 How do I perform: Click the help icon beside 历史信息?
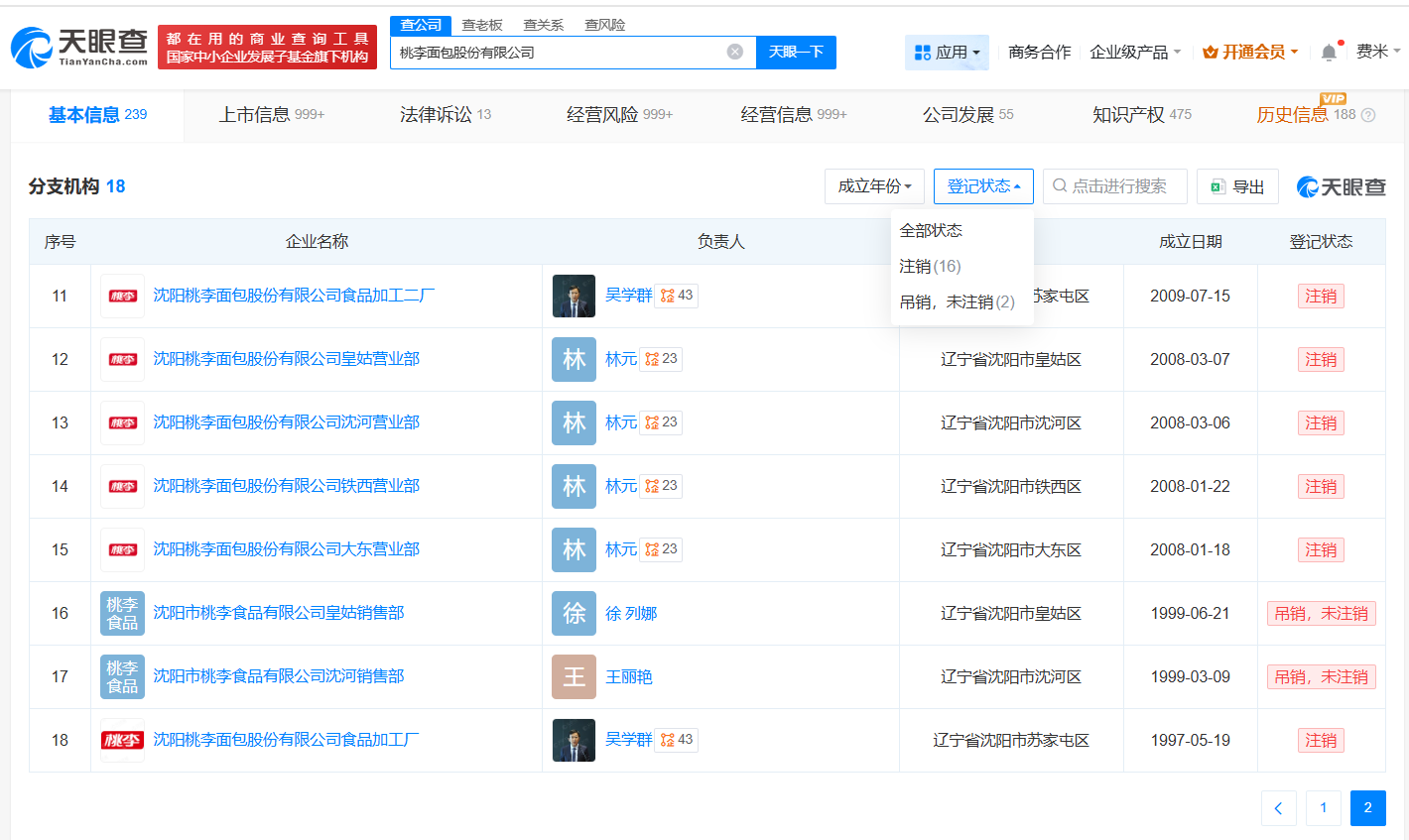tap(1368, 115)
